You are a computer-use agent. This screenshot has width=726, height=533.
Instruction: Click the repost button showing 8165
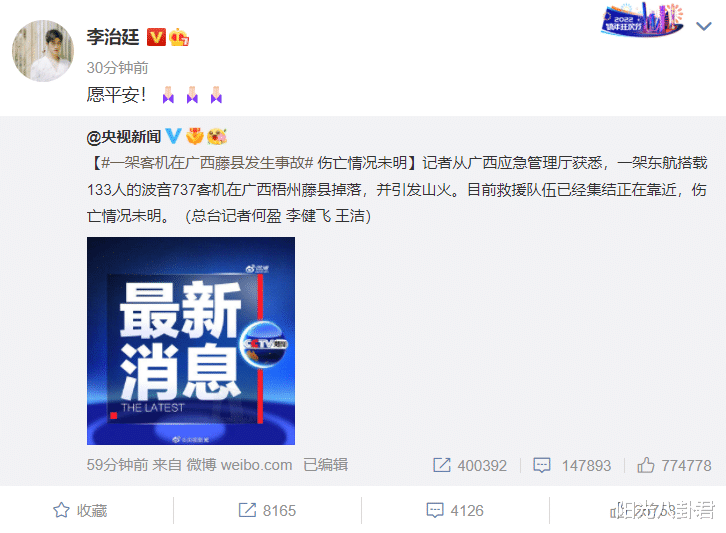point(267,510)
